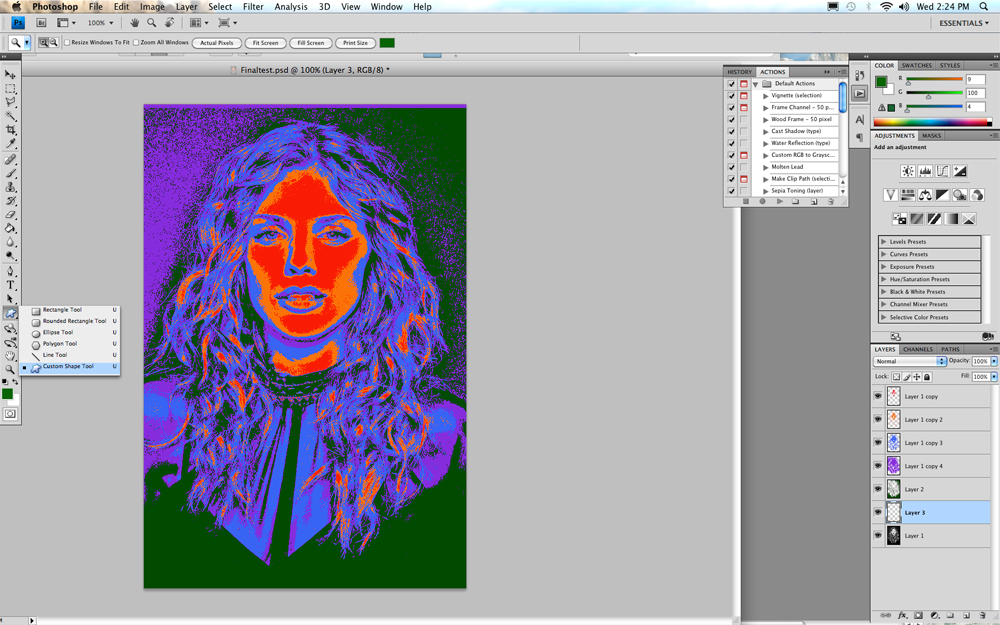Enable Resize Windows To Fit checkbox
This screenshot has height=625, width=1000.
point(67,43)
